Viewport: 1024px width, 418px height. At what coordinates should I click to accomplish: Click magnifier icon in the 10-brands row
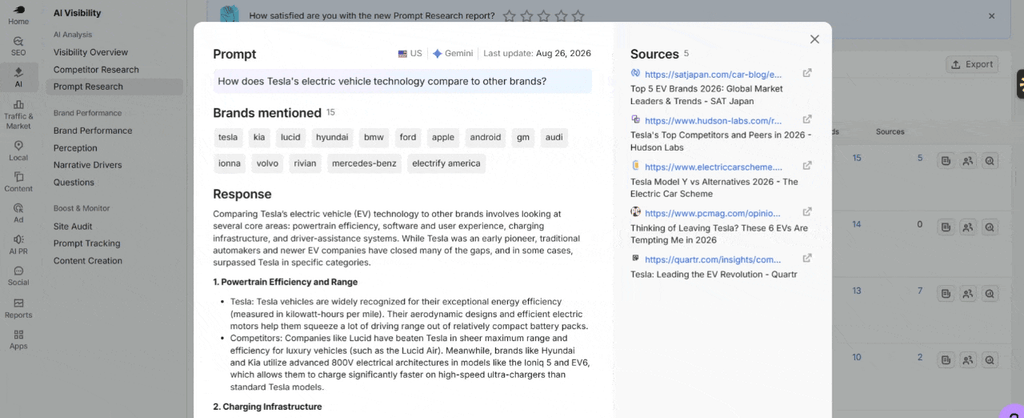click(990, 359)
